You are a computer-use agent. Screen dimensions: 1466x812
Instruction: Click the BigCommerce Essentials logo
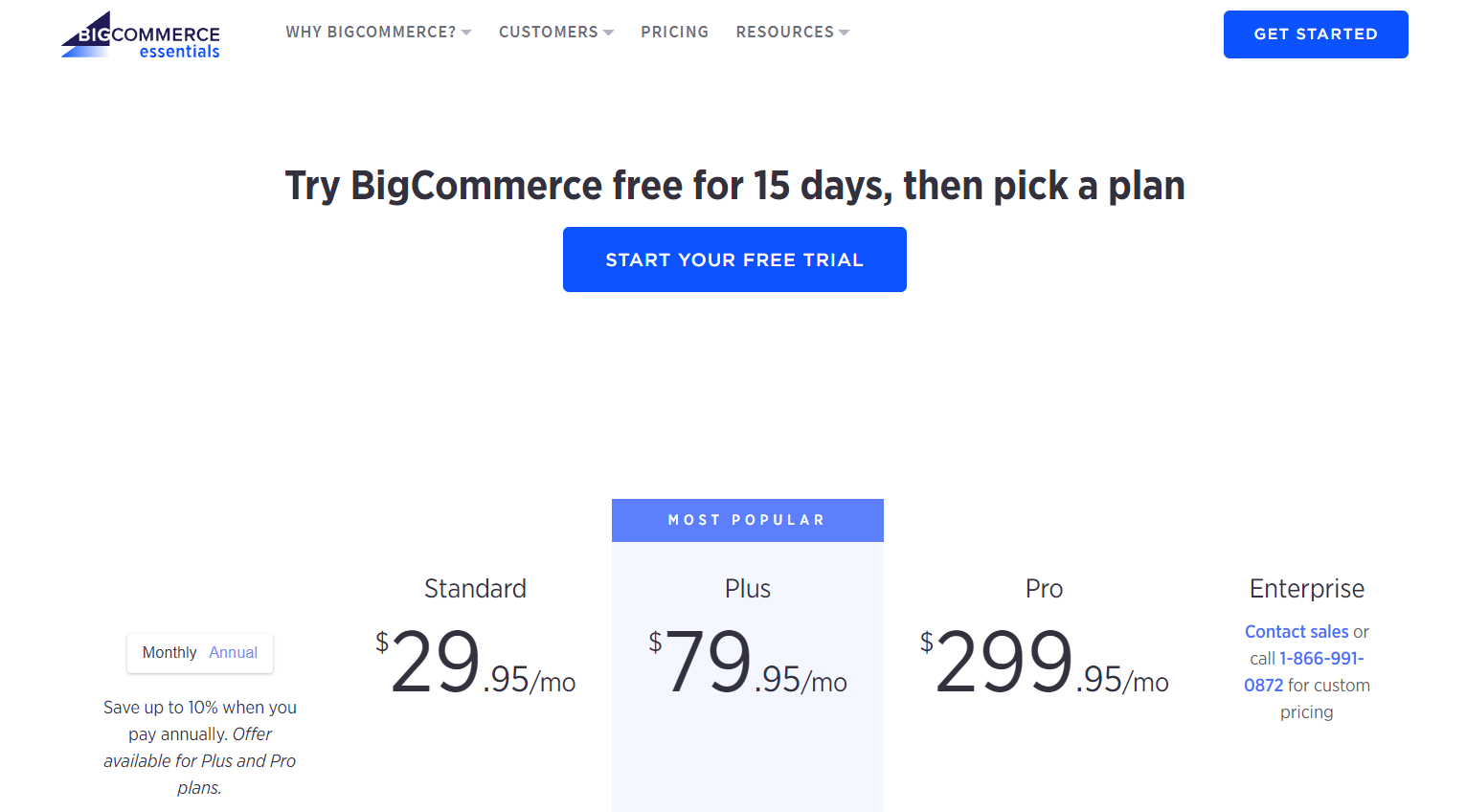[141, 35]
